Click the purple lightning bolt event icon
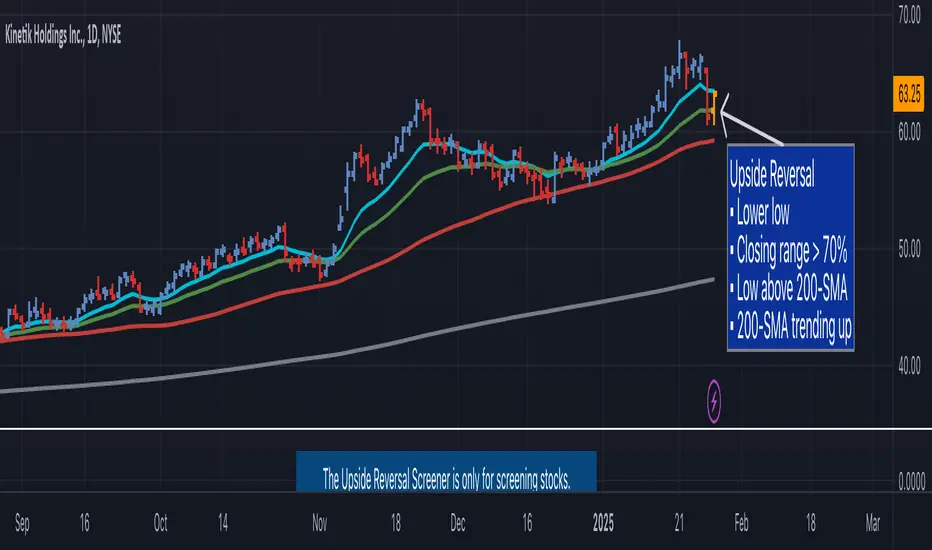Screen dimensions: 932x550 pyautogui.click(x=713, y=401)
